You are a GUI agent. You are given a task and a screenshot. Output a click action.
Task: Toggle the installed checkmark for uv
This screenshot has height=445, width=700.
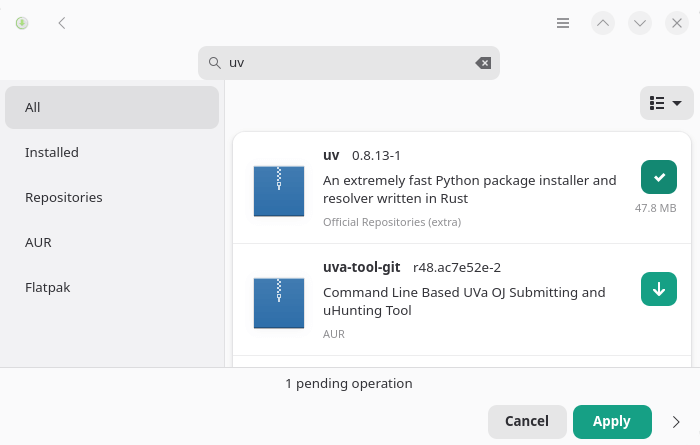(658, 177)
